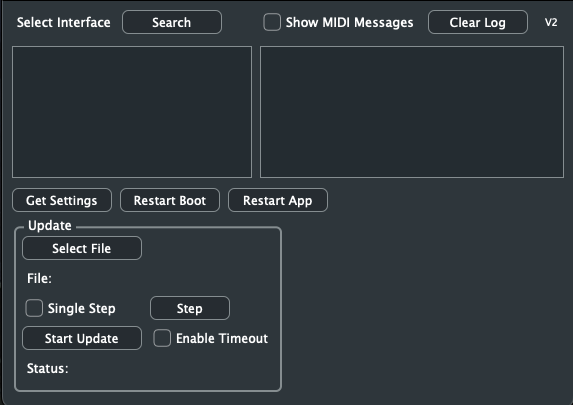Click inside the empty interface list box

coord(132,112)
